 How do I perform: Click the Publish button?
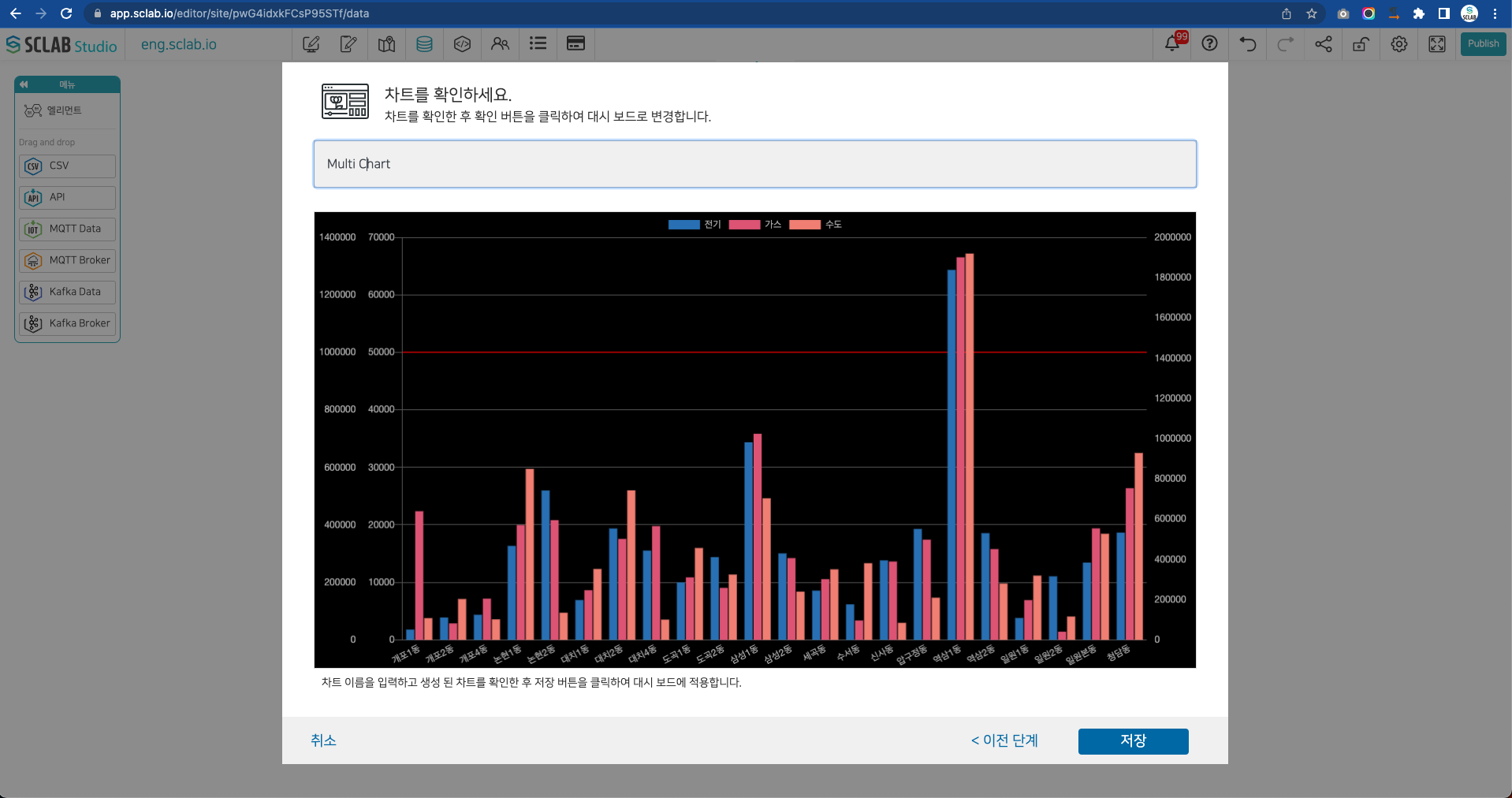(1483, 44)
